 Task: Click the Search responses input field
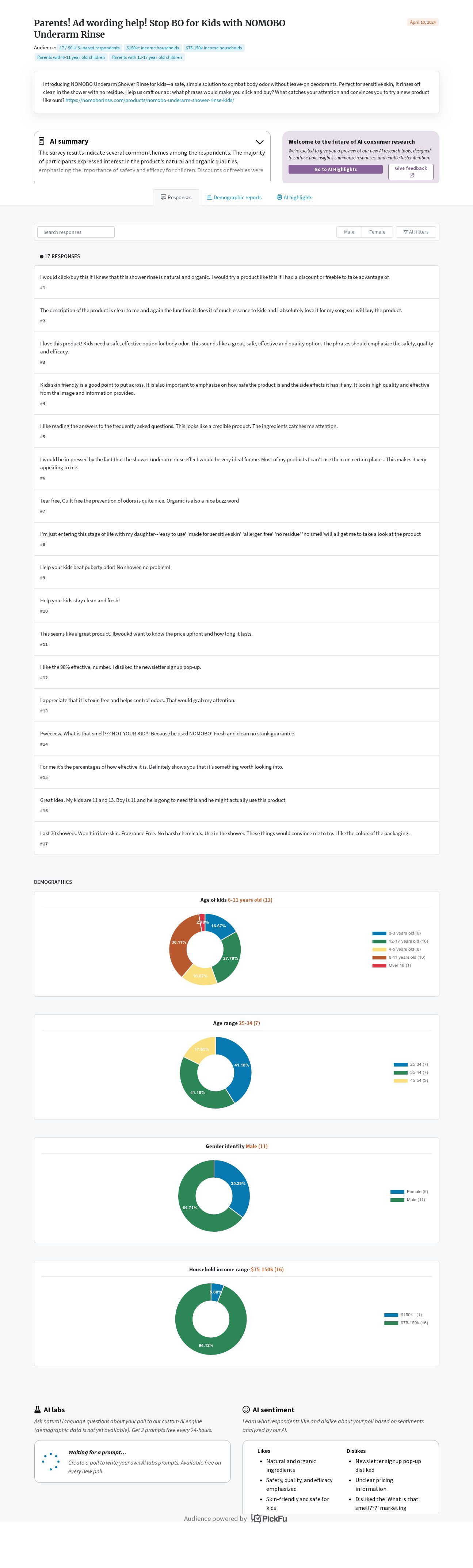76,232
